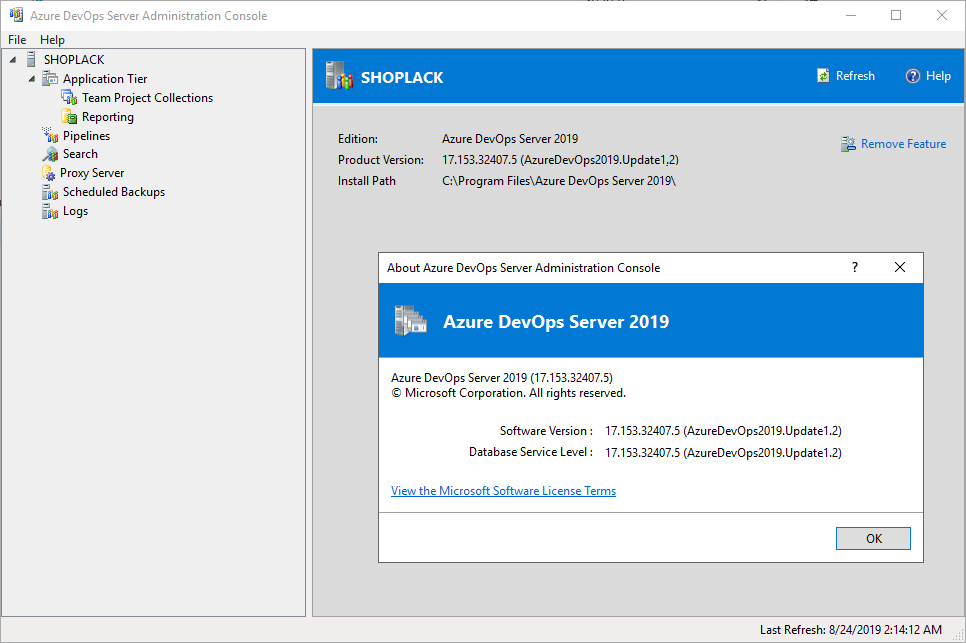Click the Pipelines icon in sidebar

pyautogui.click(x=50, y=136)
